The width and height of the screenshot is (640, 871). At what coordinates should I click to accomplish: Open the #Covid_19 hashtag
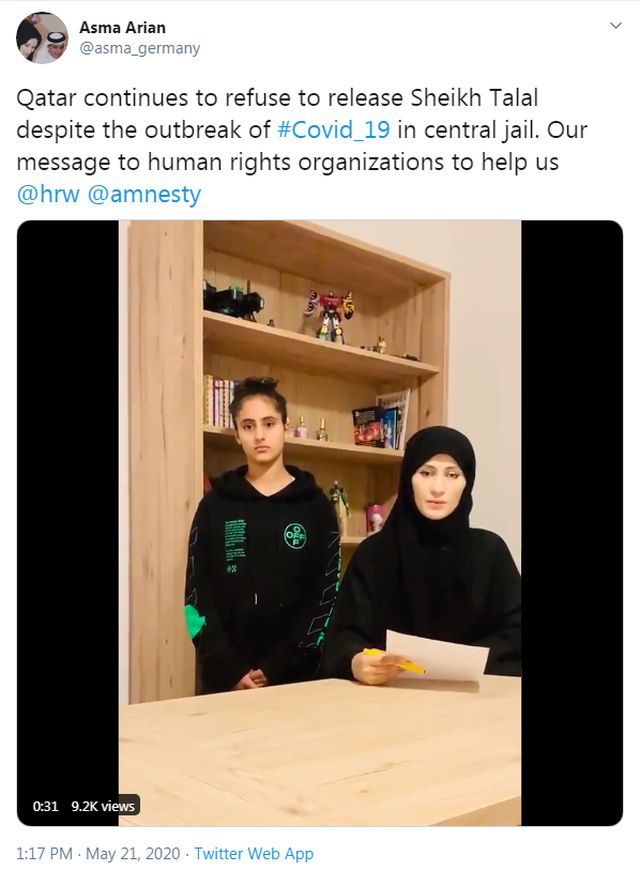point(333,130)
